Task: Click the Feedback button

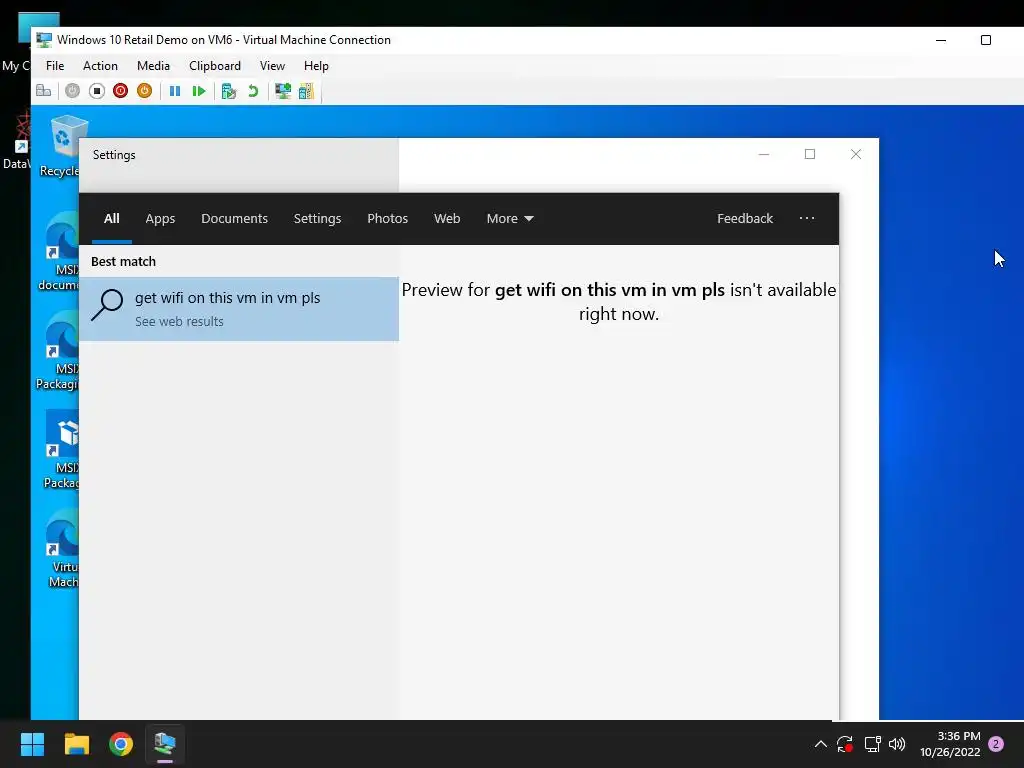Action: click(x=744, y=219)
